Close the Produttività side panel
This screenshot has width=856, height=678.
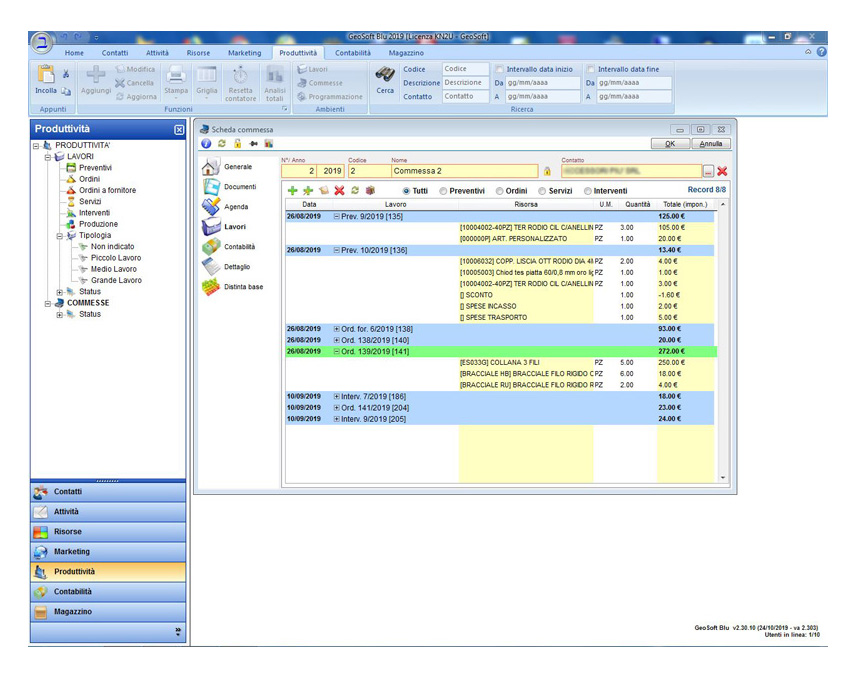pyautogui.click(x=179, y=130)
